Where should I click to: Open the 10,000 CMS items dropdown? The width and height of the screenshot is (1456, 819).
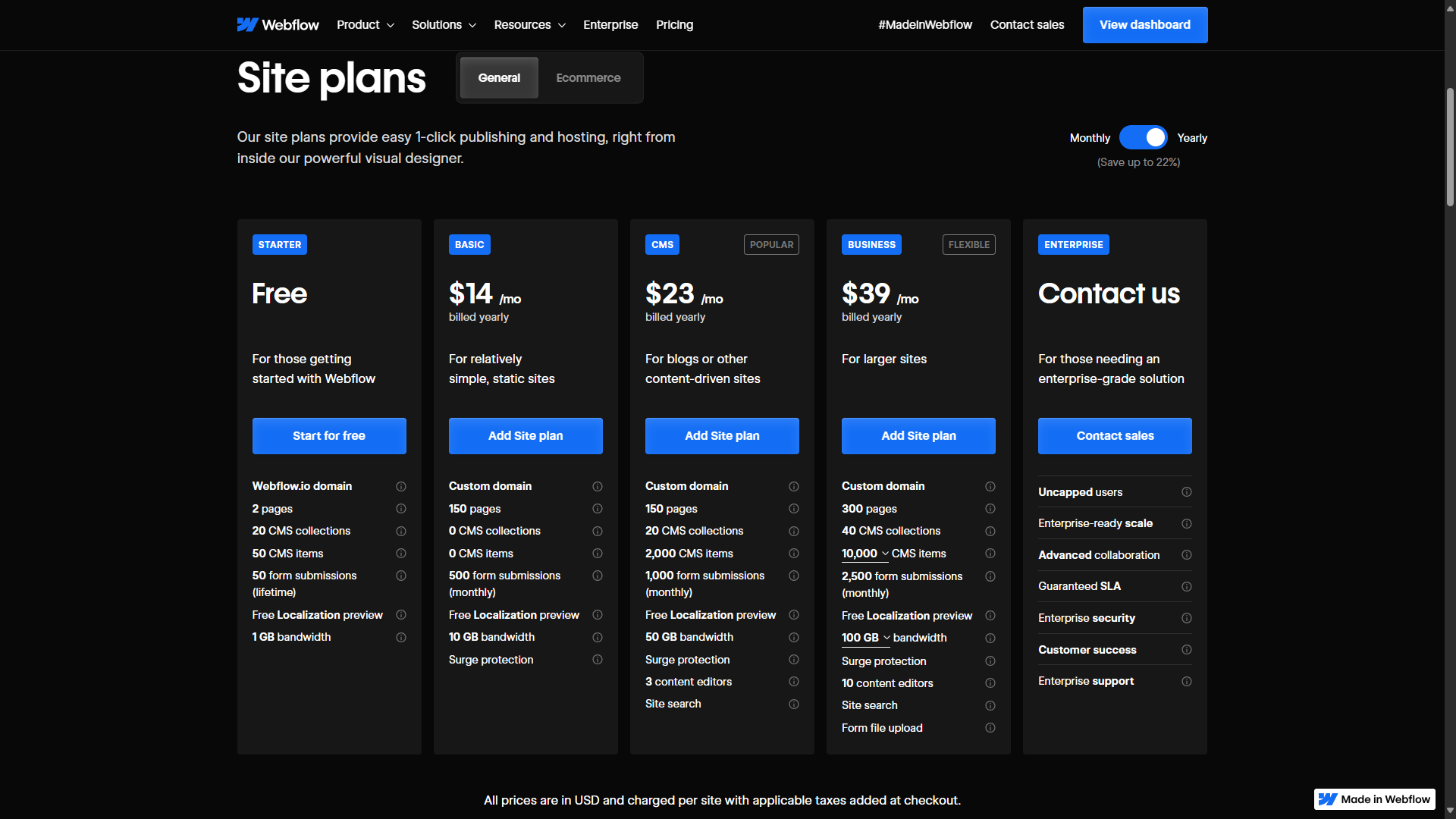pyautogui.click(x=865, y=554)
